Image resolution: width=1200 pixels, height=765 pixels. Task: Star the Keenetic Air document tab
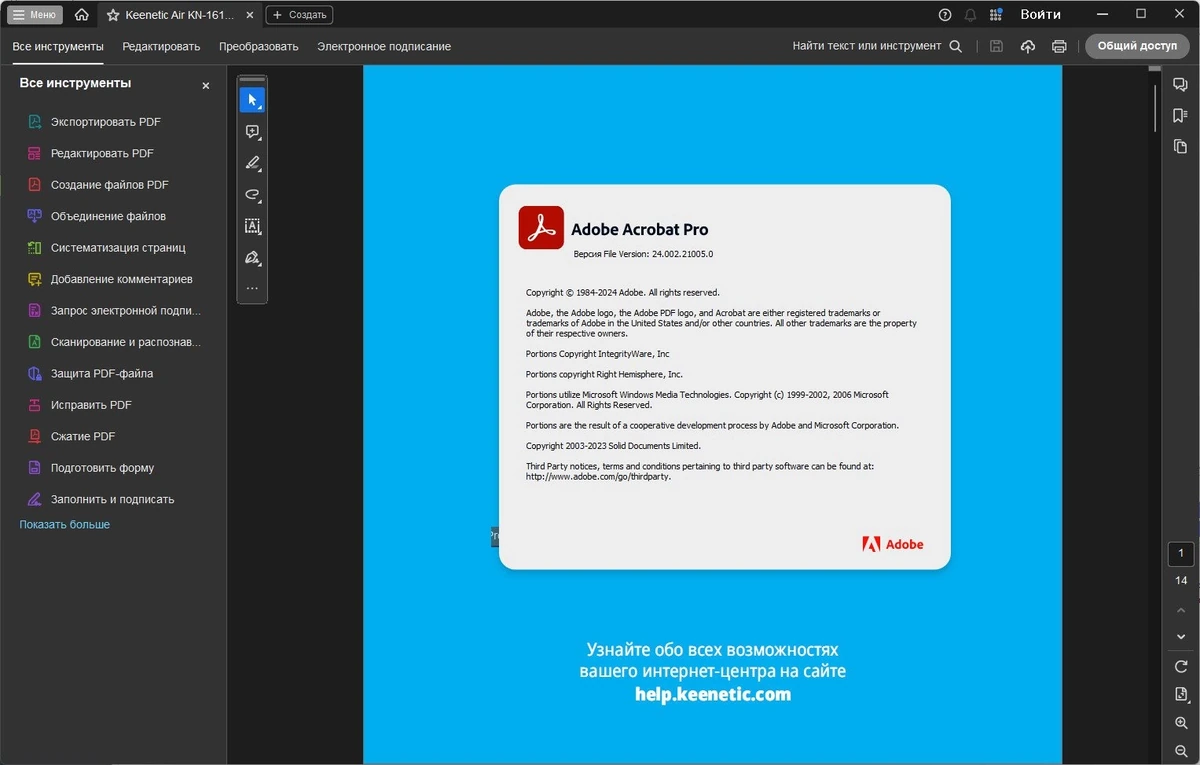[112, 15]
